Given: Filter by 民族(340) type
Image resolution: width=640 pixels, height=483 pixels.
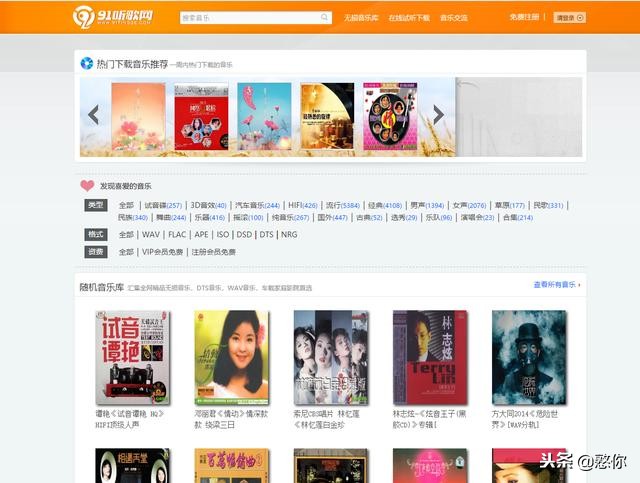Looking at the screenshot, I should pyautogui.click(x=133, y=218).
